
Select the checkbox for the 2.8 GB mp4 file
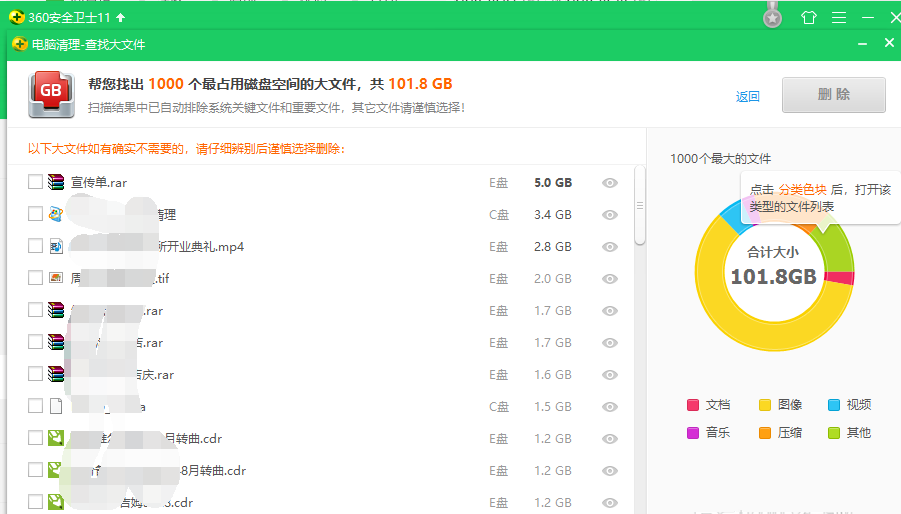pyautogui.click(x=35, y=246)
